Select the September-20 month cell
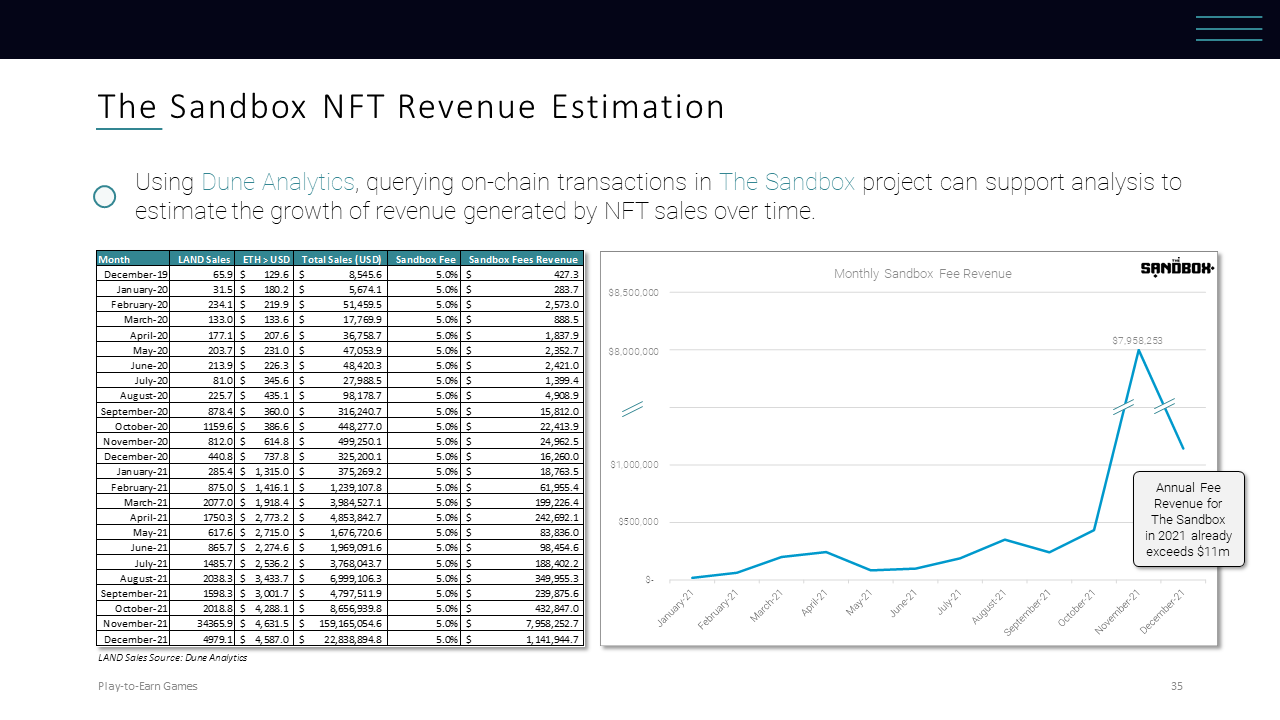This screenshot has width=1280, height=720. tap(132, 411)
